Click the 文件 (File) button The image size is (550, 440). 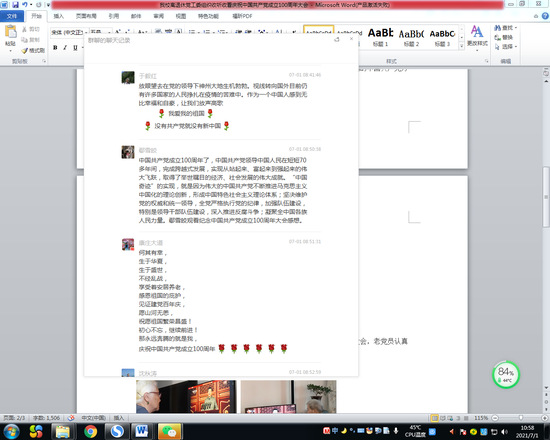point(12,16)
